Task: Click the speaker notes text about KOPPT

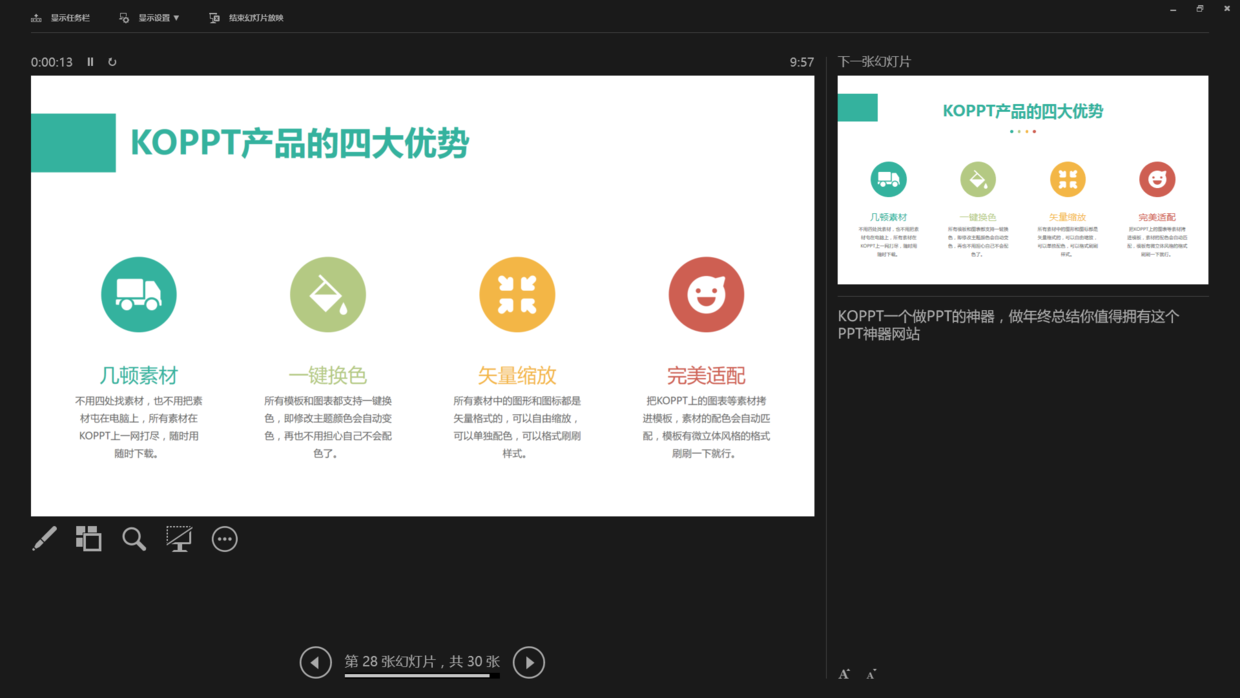Action: 1009,325
